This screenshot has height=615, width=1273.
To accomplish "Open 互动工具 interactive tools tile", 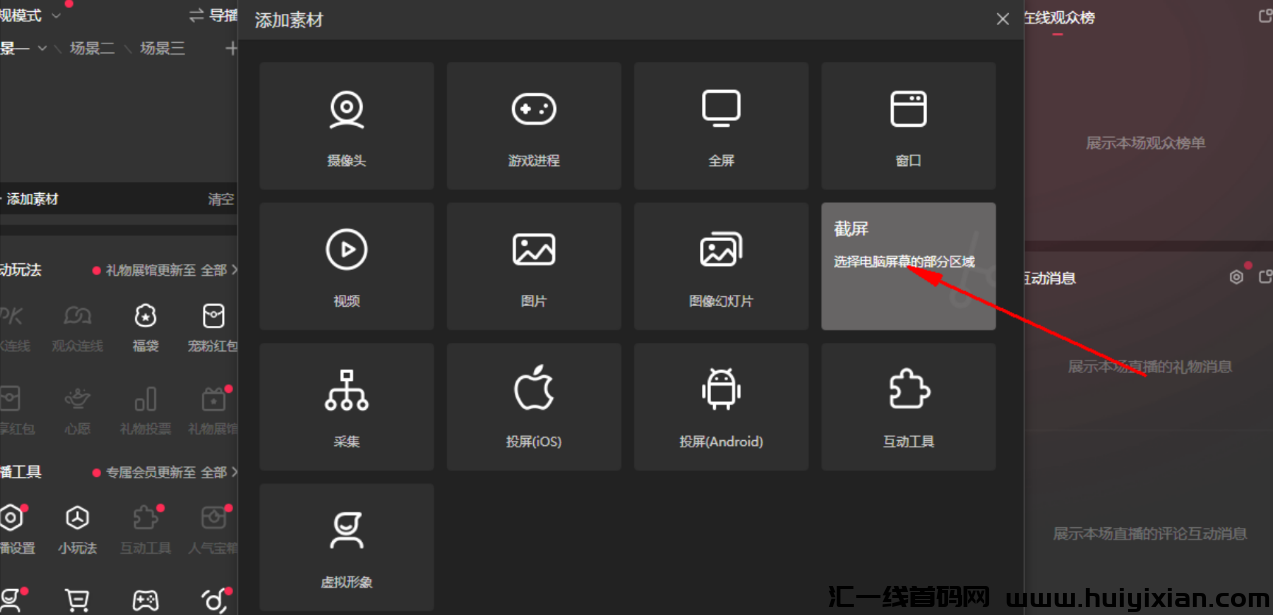I will point(908,407).
